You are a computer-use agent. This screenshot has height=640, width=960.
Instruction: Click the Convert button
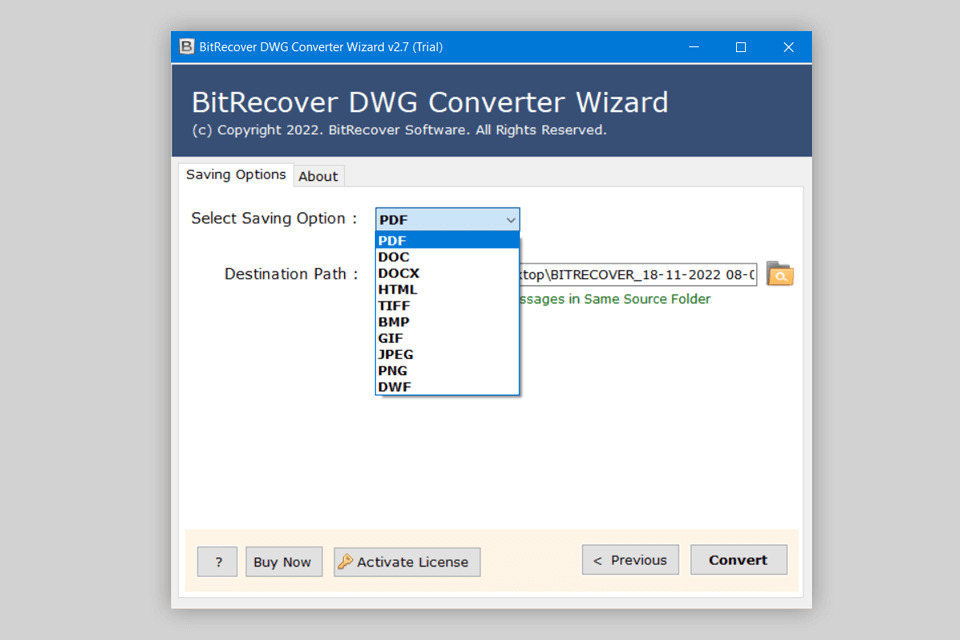pyautogui.click(x=738, y=560)
